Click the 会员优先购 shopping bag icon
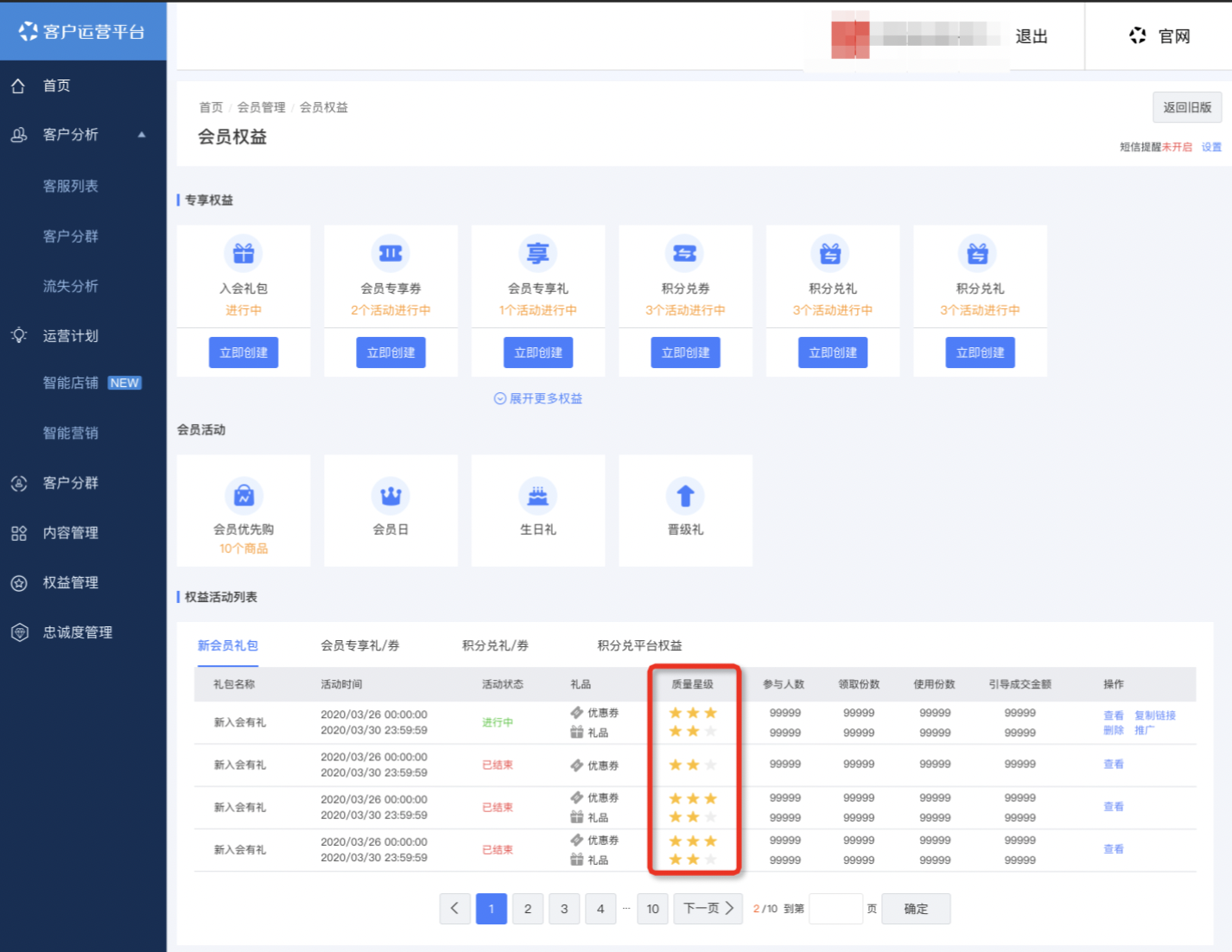Image resolution: width=1232 pixels, height=952 pixels. pyautogui.click(x=244, y=496)
